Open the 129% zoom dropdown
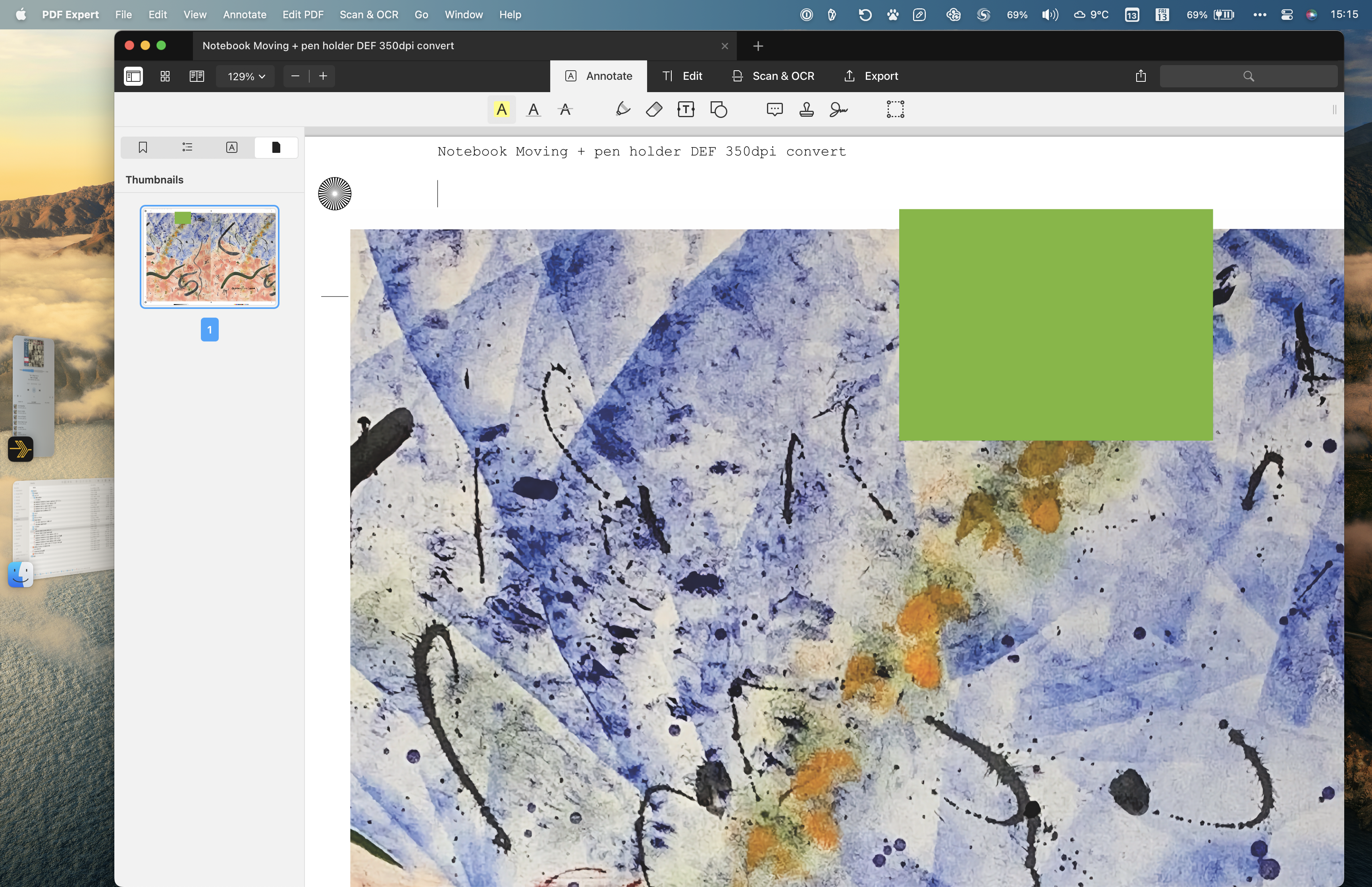The width and height of the screenshot is (1372, 887). [x=246, y=76]
